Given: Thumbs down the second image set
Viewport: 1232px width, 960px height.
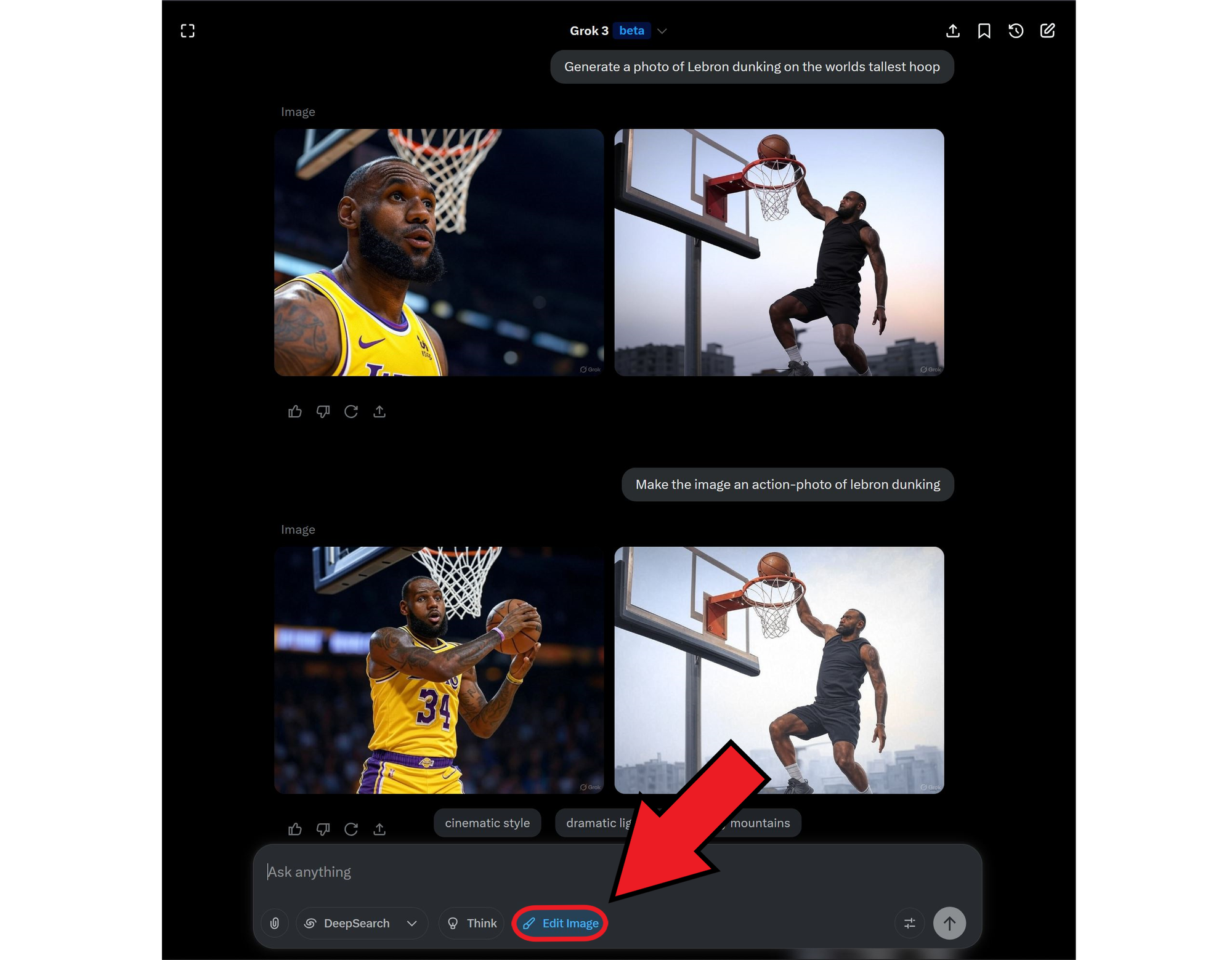Looking at the screenshot, I should click(x=323, y=829).
